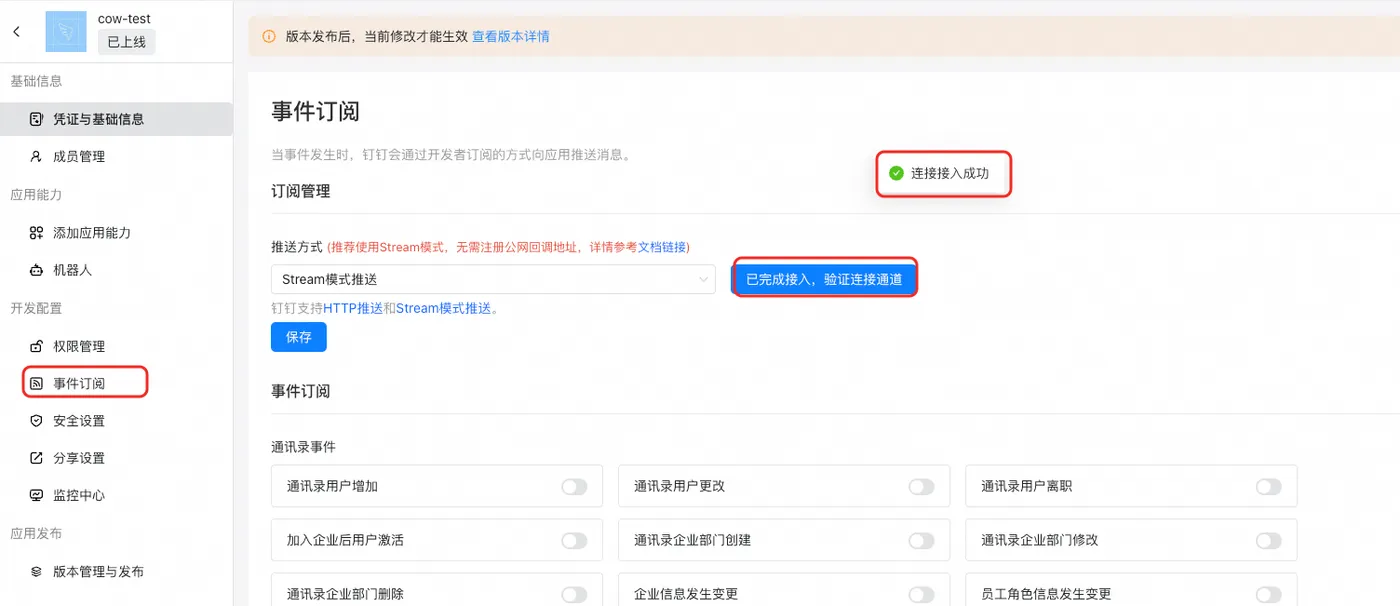Viewport: 1400px width, 606px height.
Task: Click the 事件订阅 page heading
Action: point(315,111)
